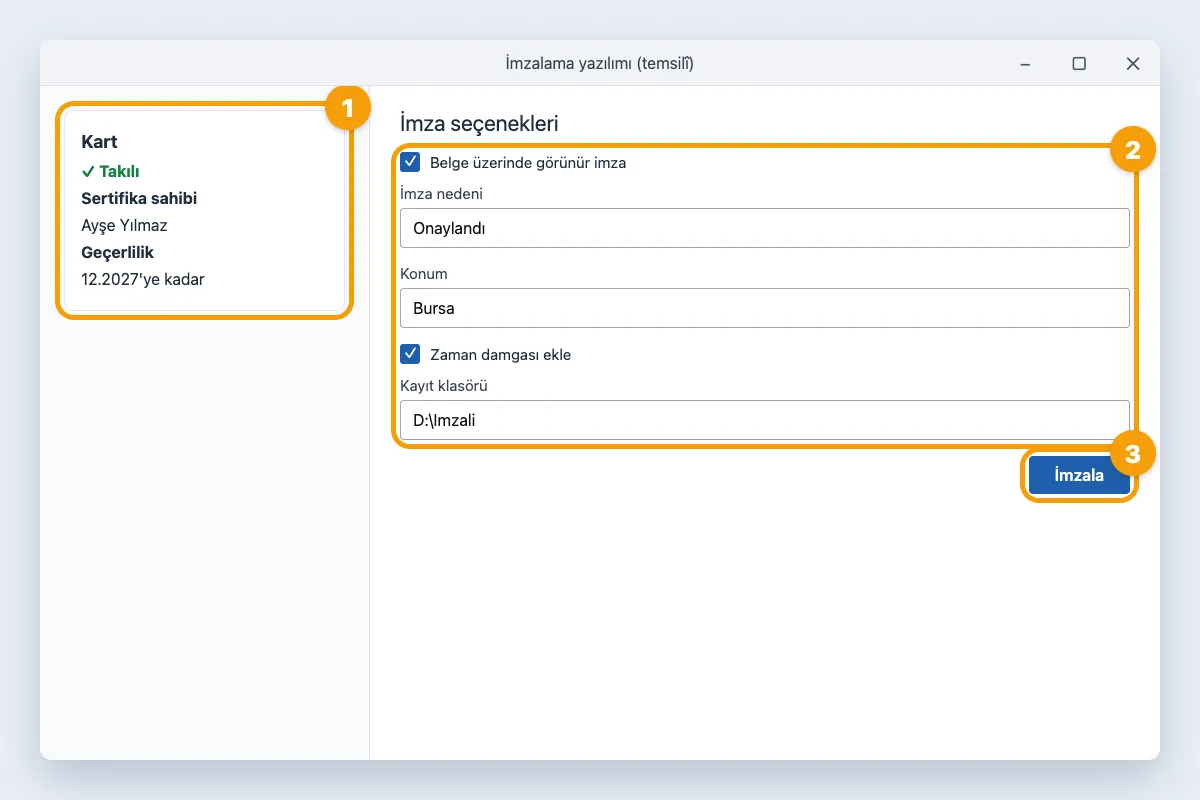Click the Geçerlilik label in the card panel

pyautogui.click(x=118, y=252)
